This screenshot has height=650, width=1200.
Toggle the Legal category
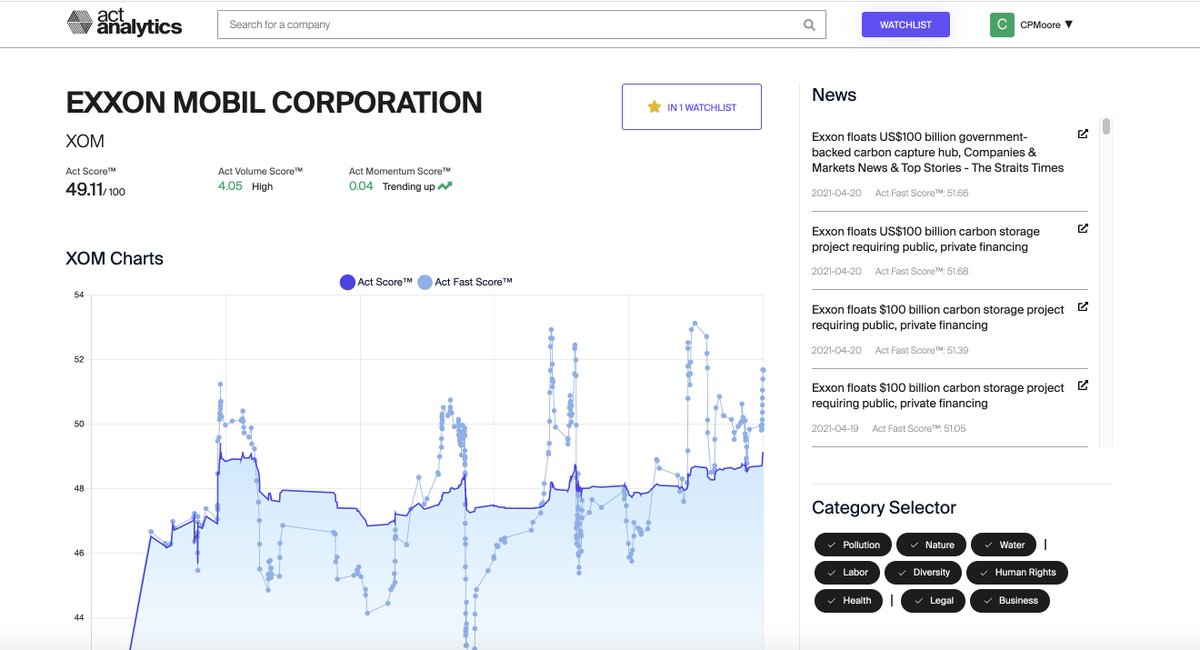point(934,601)
